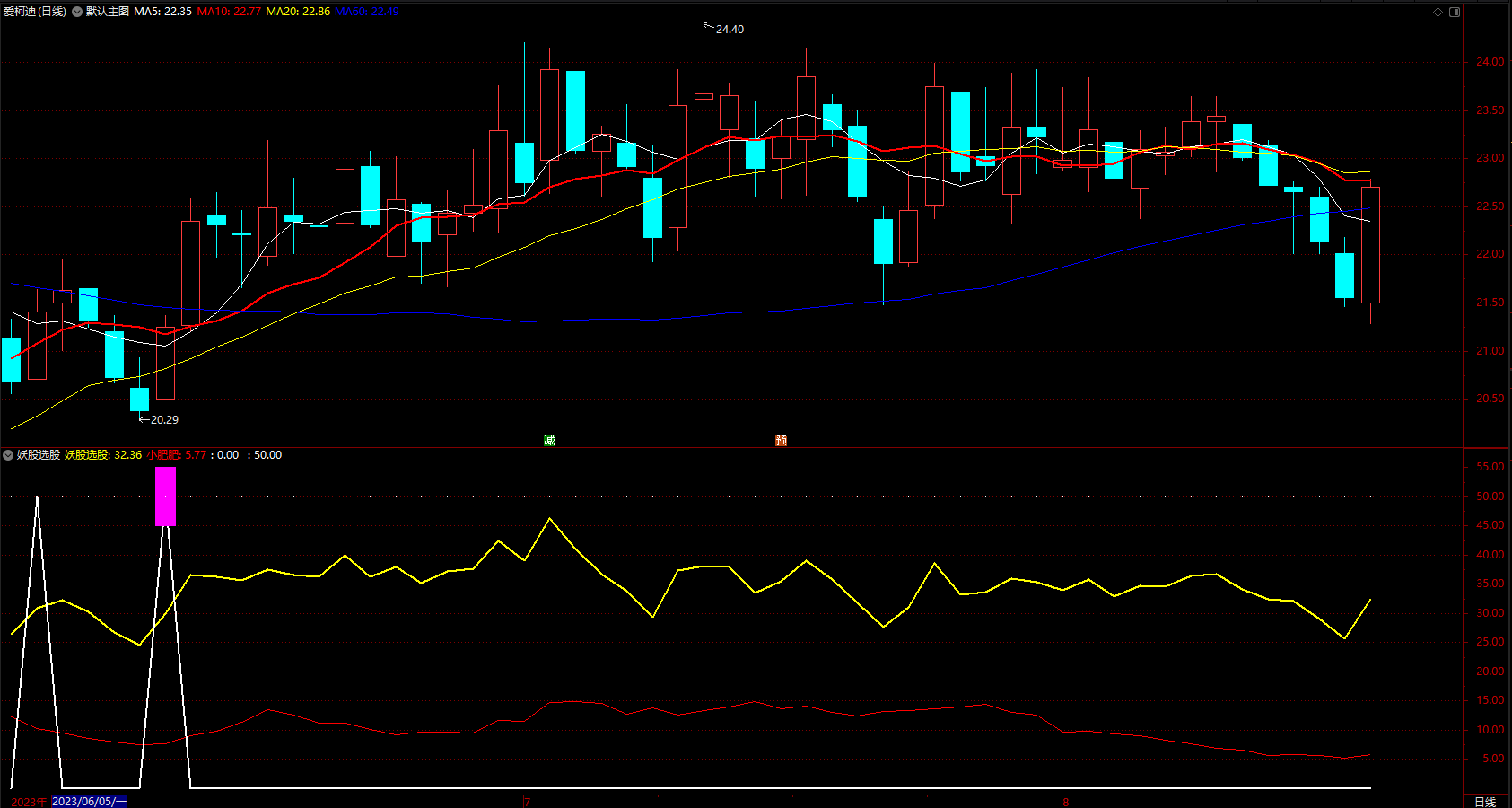Image resolution: width=1512 pixels, height=808 pixels.
Task: Click the 日线 period button at bottom-right
Action: [x=1485, y=802]
